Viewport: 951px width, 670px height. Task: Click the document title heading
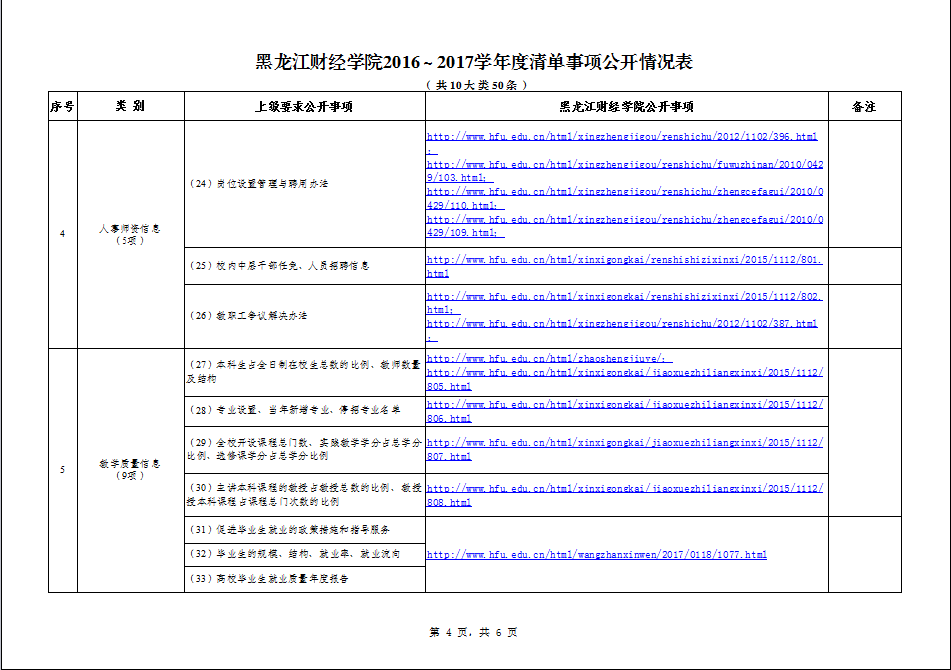click(x=475, y=62)
